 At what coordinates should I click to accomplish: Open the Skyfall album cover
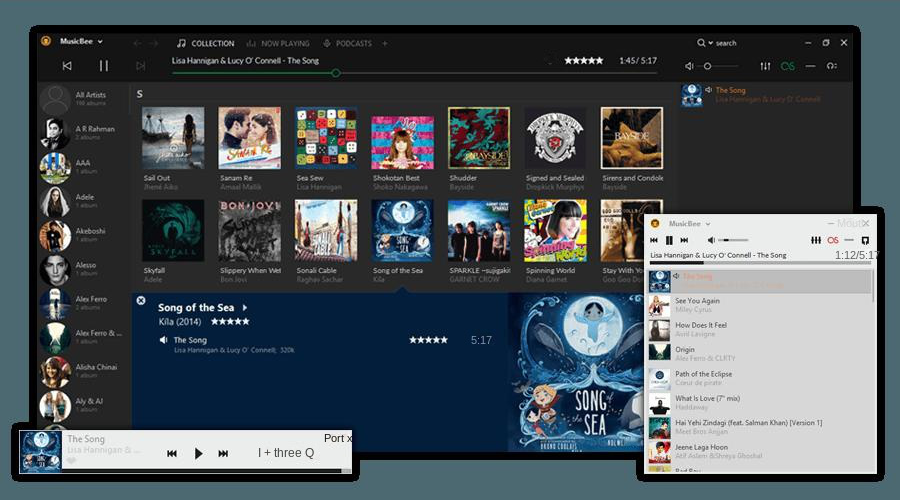coord(173,230)
